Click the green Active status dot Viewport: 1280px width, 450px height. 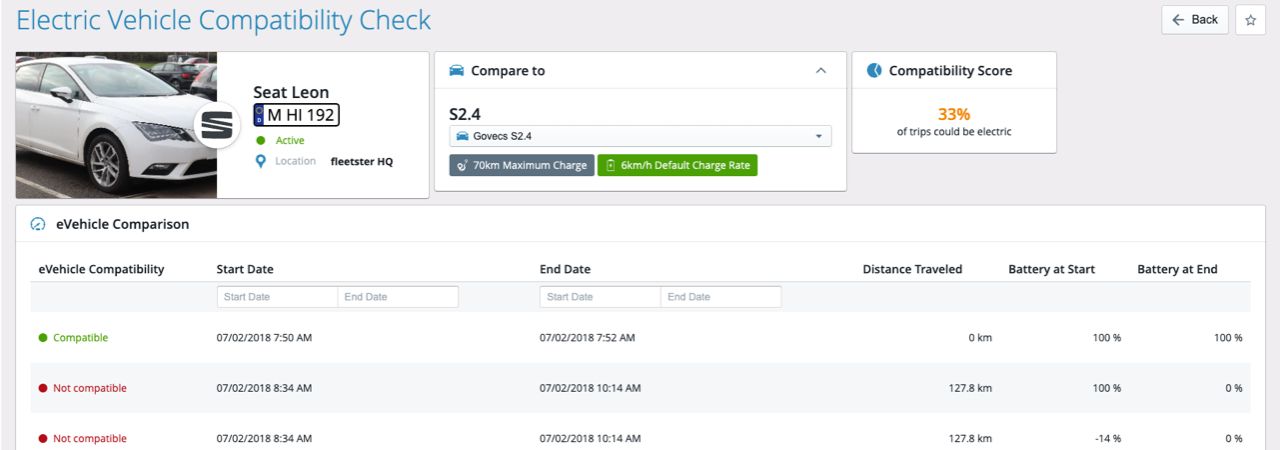[261, 141]
